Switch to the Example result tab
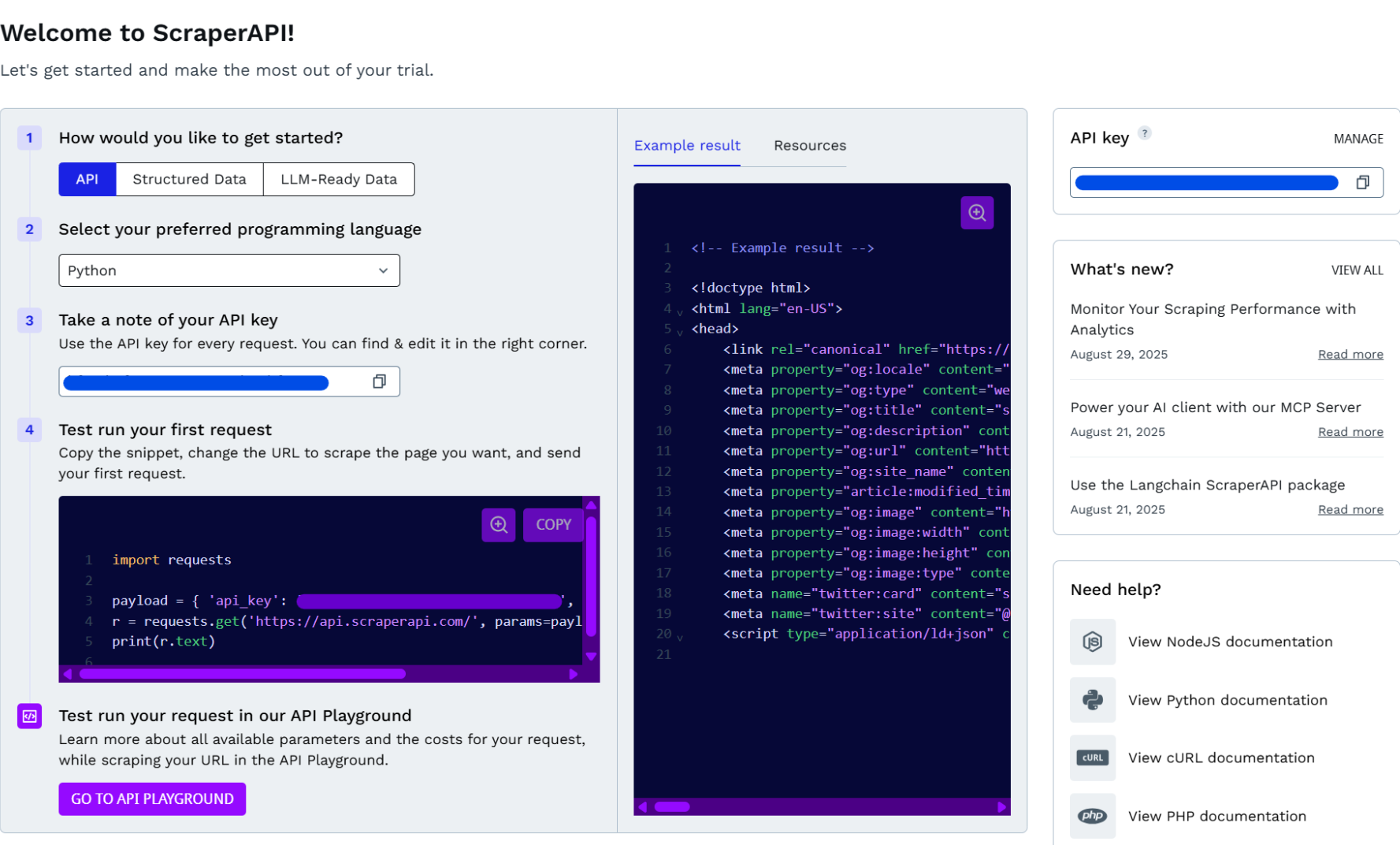1400x845 pixels. point(687,146)
